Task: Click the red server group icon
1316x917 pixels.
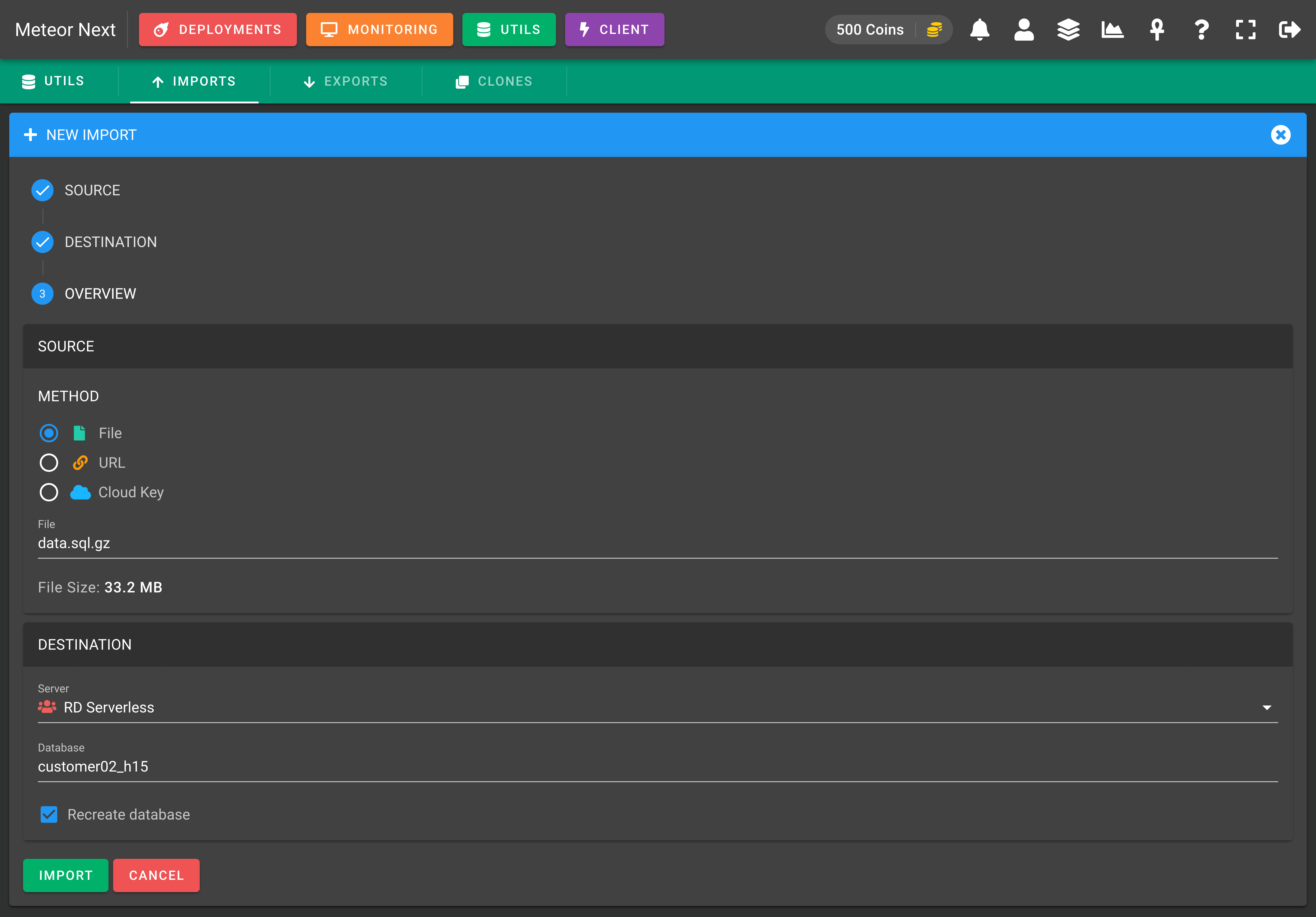Action: [x=47, y=707]
